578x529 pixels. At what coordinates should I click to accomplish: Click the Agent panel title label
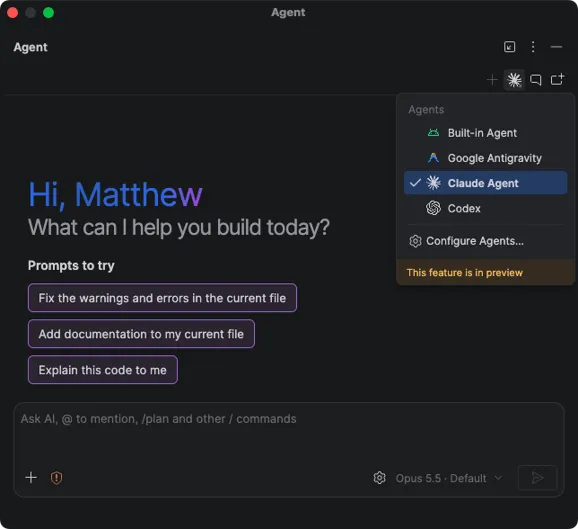click(30, 47)
